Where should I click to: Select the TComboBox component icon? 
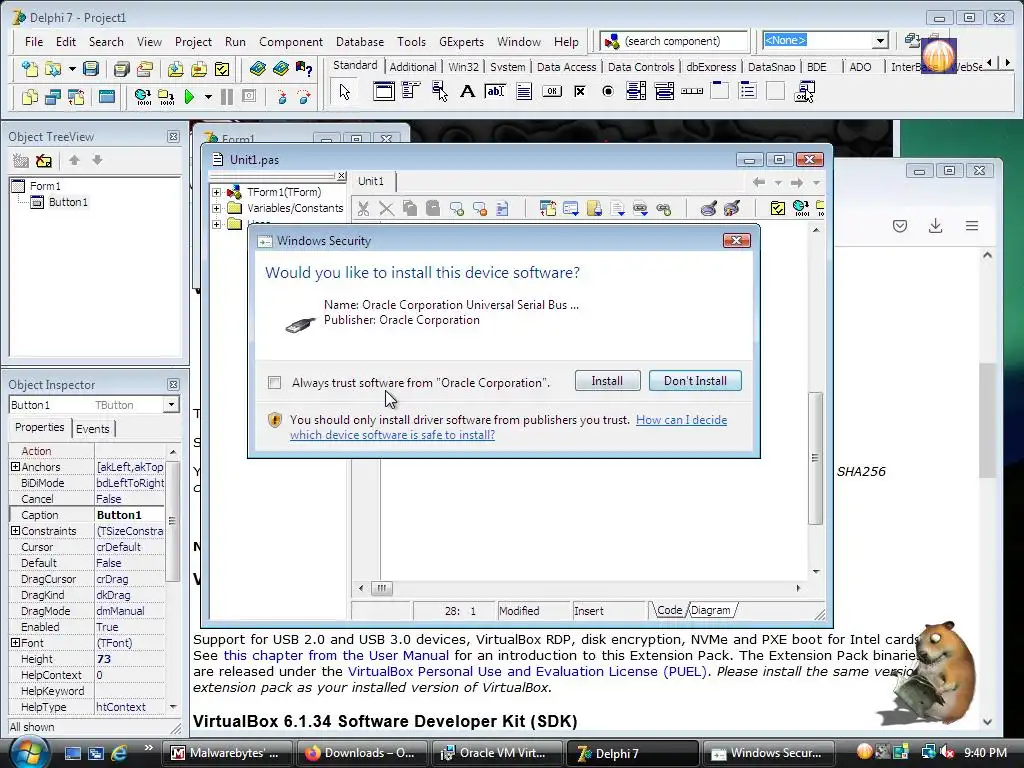click(x=664, y=91)
